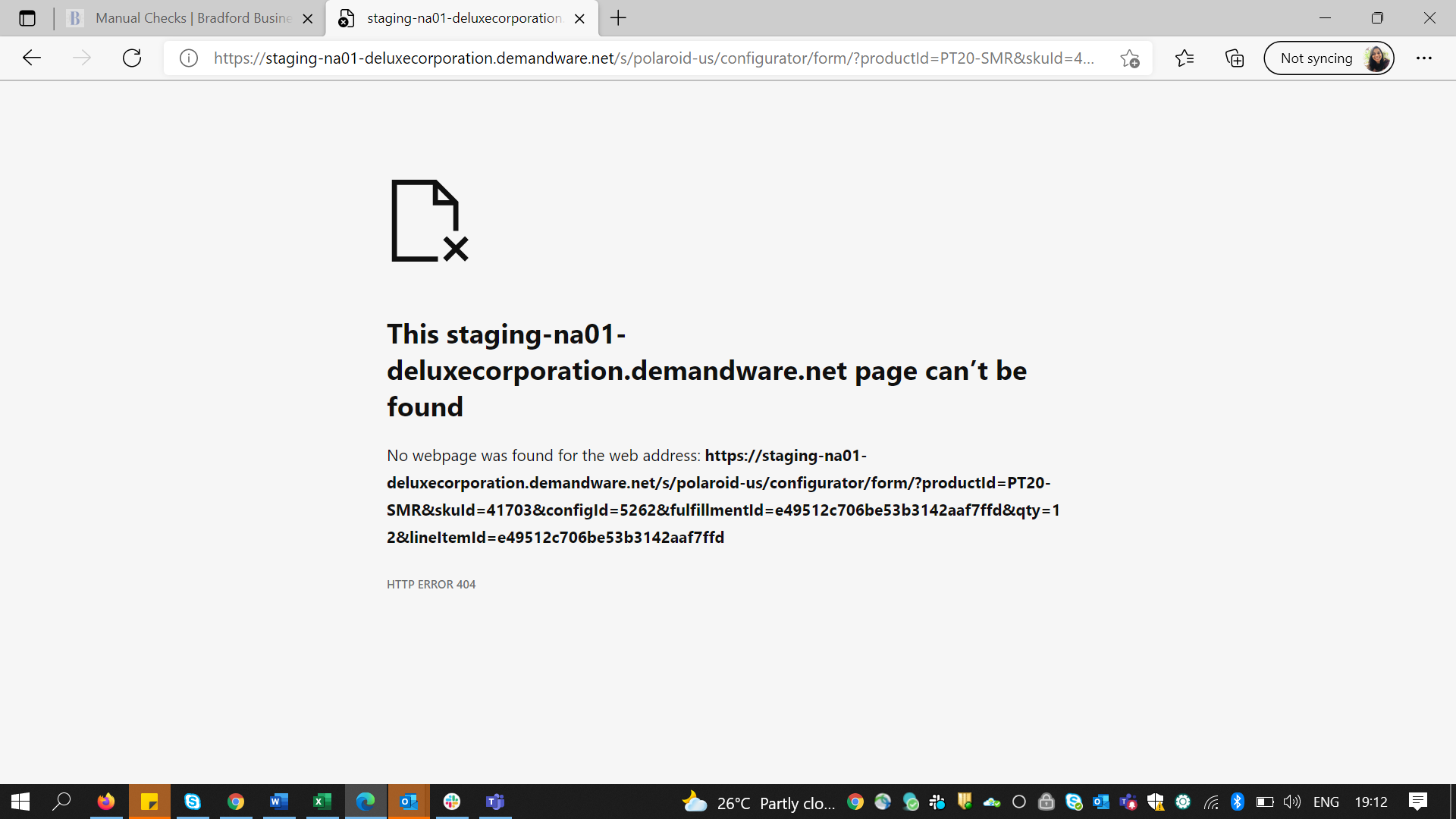Switch to Manual Checks Bradford tab
Image resolution: width=1456 pixels, height=819 pixels.
point(190,18)
